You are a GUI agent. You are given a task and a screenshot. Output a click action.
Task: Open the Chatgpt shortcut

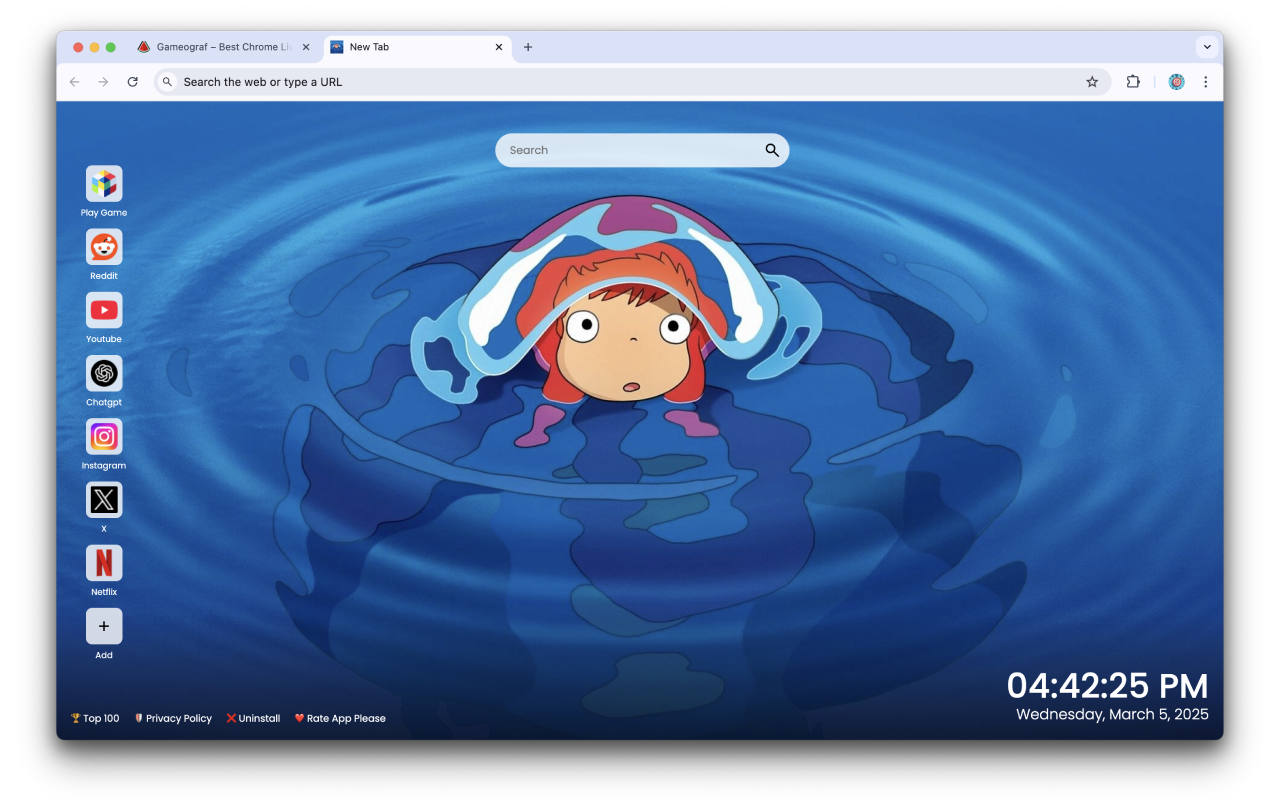tap(103, 373)
